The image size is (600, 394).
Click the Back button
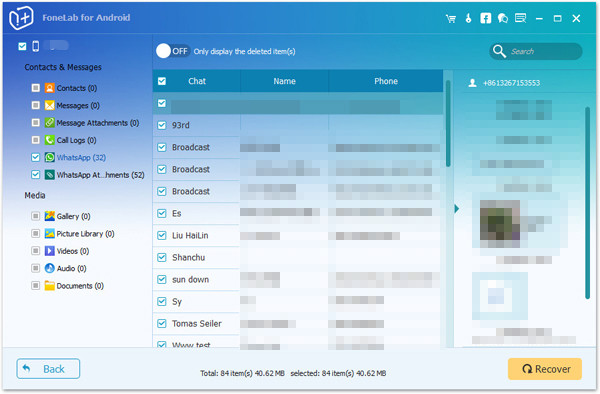click(x=48, y=368)
